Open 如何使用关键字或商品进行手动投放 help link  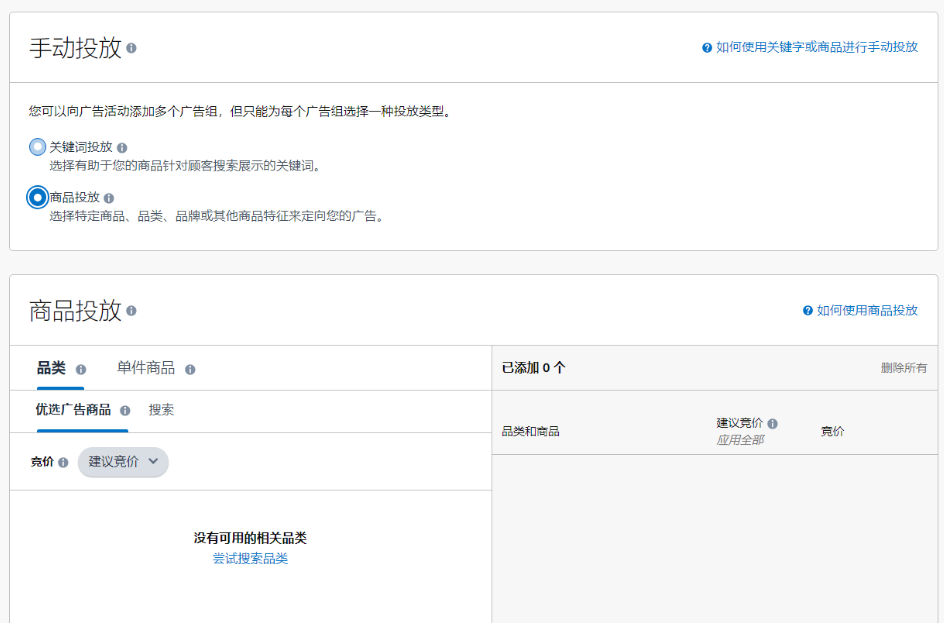coord(816,47)
